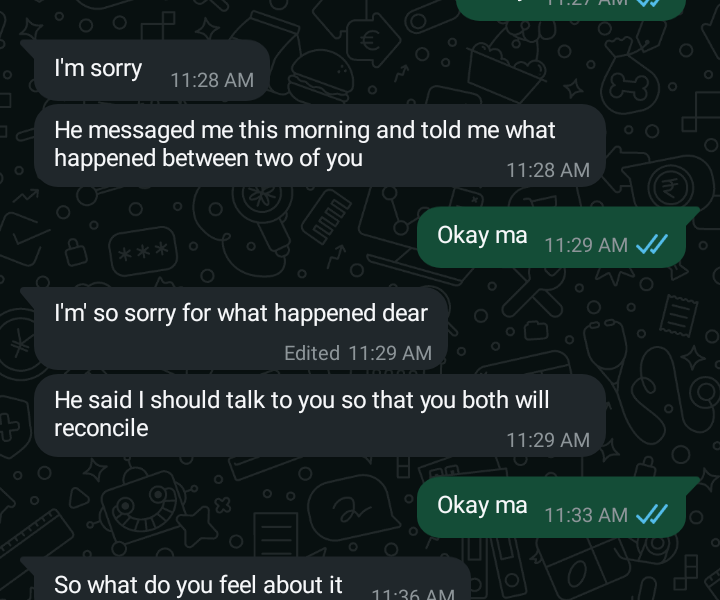Select the "So what do you feel about it" message
This screenshot has height=600, width=720.
tap(198, 585)
